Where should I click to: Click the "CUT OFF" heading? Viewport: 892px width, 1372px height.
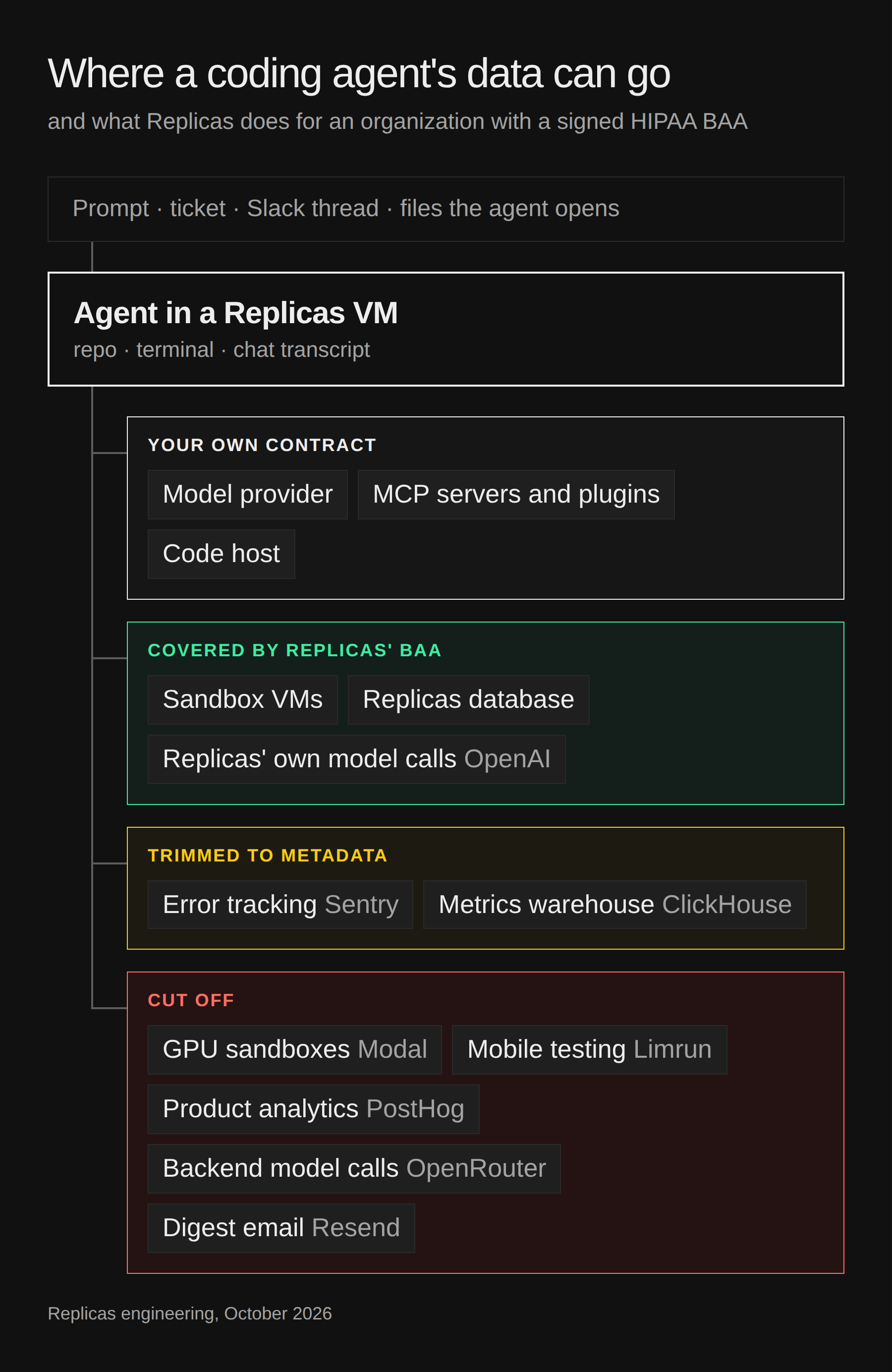point(191,1000)
